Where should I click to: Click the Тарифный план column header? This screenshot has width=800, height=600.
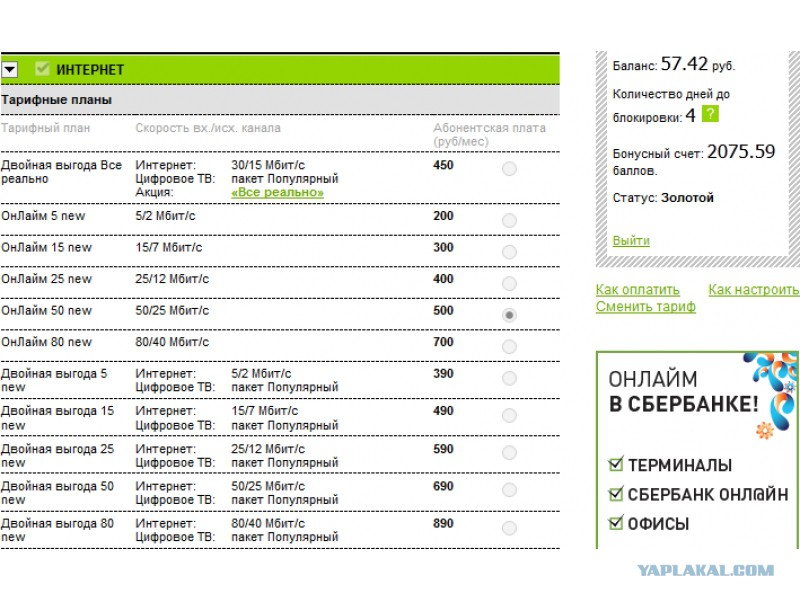click(45, 128)
